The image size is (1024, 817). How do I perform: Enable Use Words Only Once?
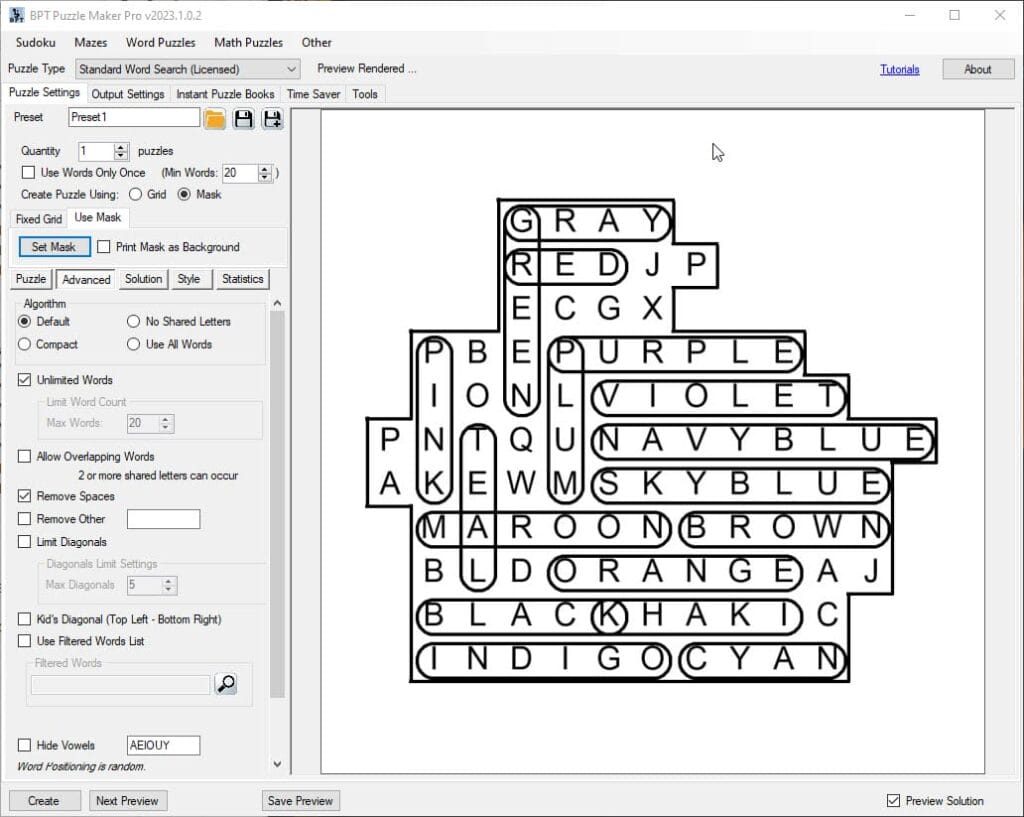pyautogui.click(x=29, y=173)
